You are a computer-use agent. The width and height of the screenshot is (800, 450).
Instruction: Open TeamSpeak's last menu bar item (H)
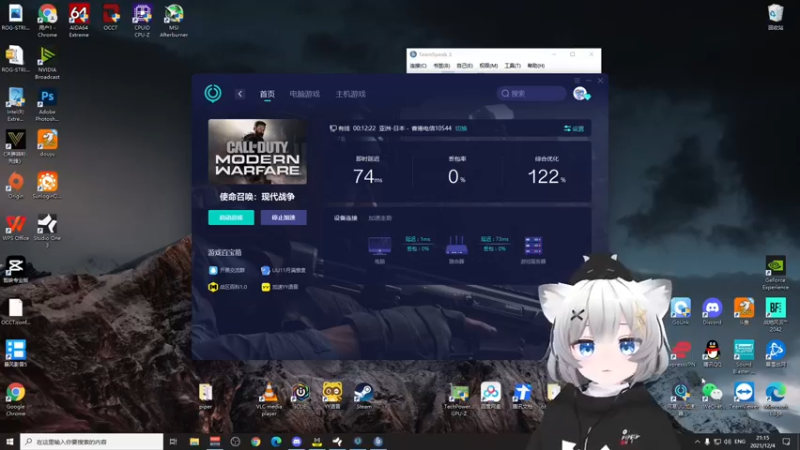coord(536,66)
